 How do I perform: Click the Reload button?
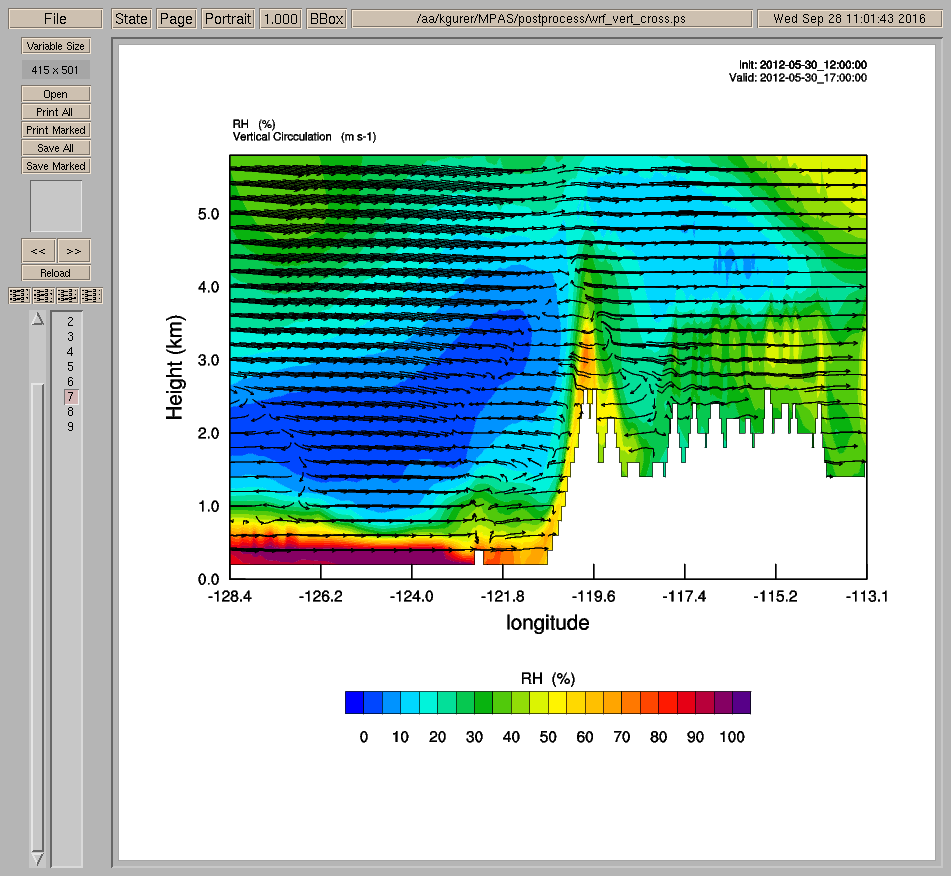56,273
